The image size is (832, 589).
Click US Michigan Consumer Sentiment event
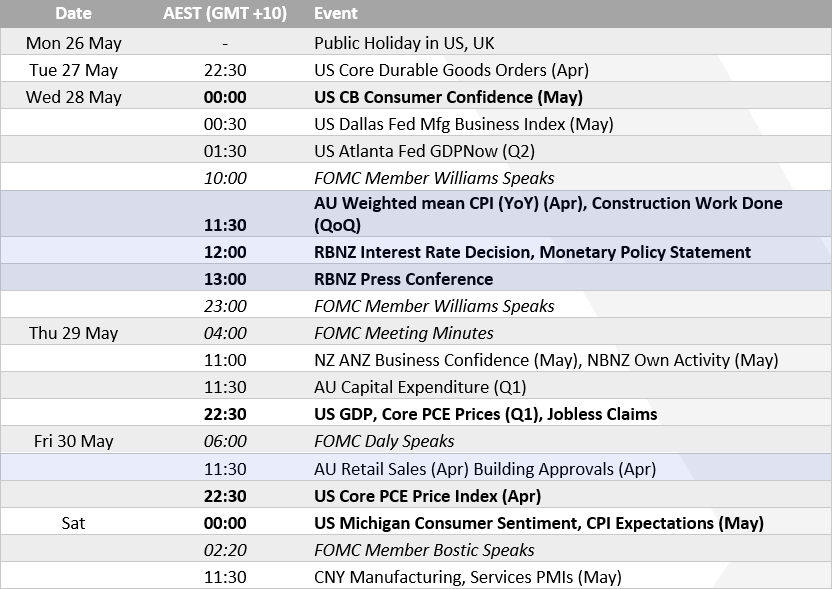pos(538,523)
